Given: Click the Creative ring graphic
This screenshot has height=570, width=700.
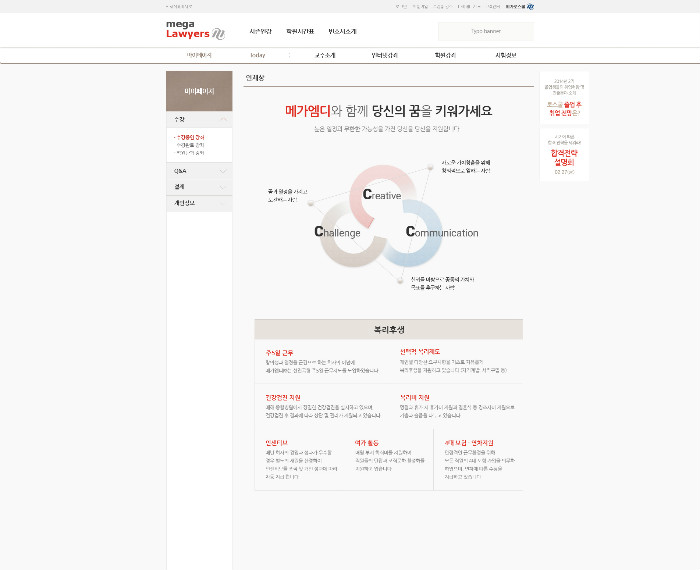Looking at the screenshot, I should point(383,195).
